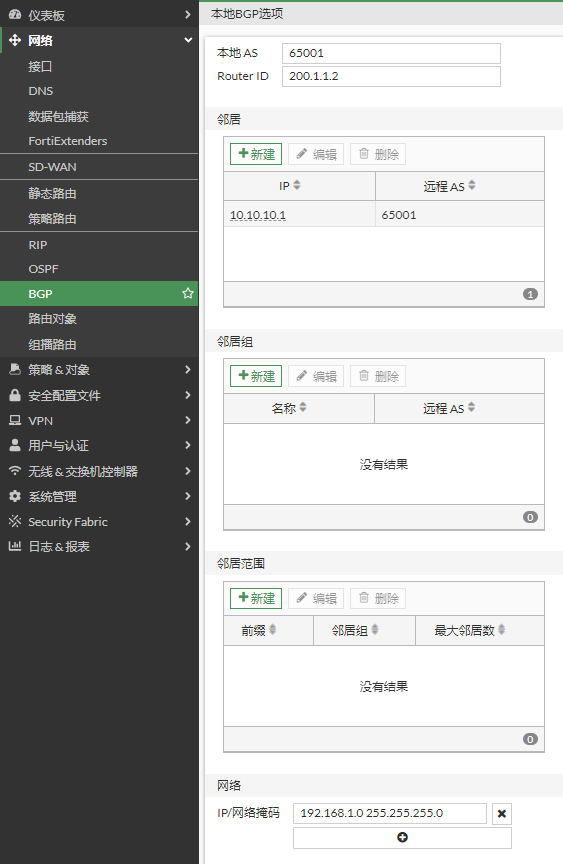Click 新建 in the 邻居范围 section
The image size is (563, 864).
256,598
